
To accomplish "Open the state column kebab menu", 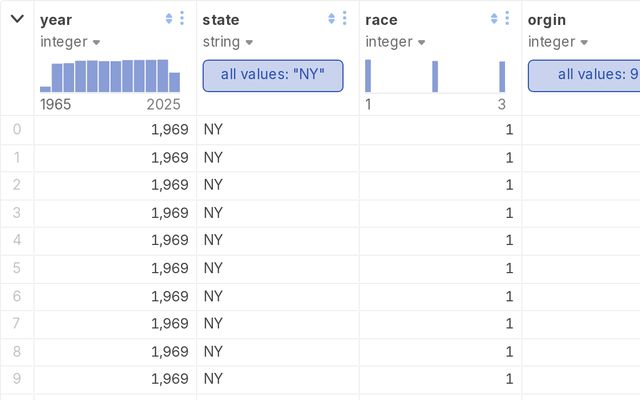I will click(x=344, y=18).
